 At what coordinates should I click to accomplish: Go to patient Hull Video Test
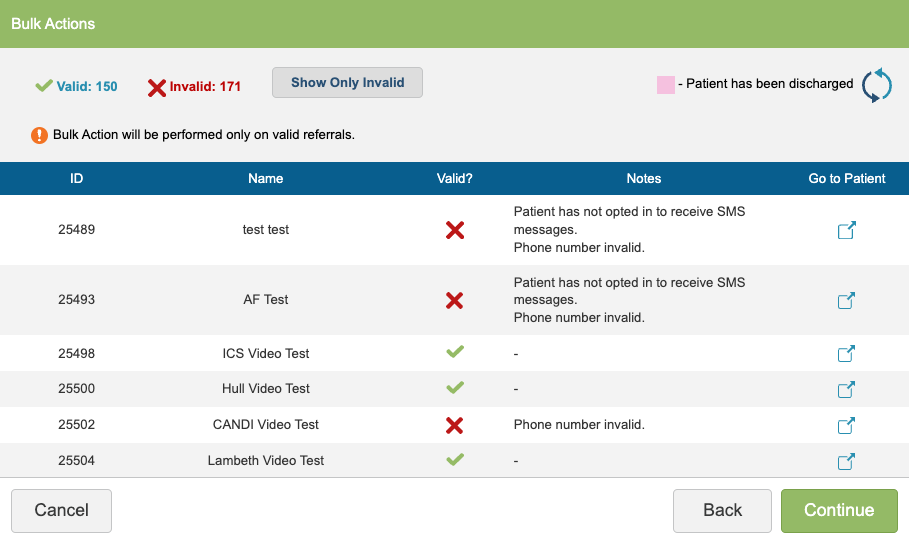tap(846, 389)
